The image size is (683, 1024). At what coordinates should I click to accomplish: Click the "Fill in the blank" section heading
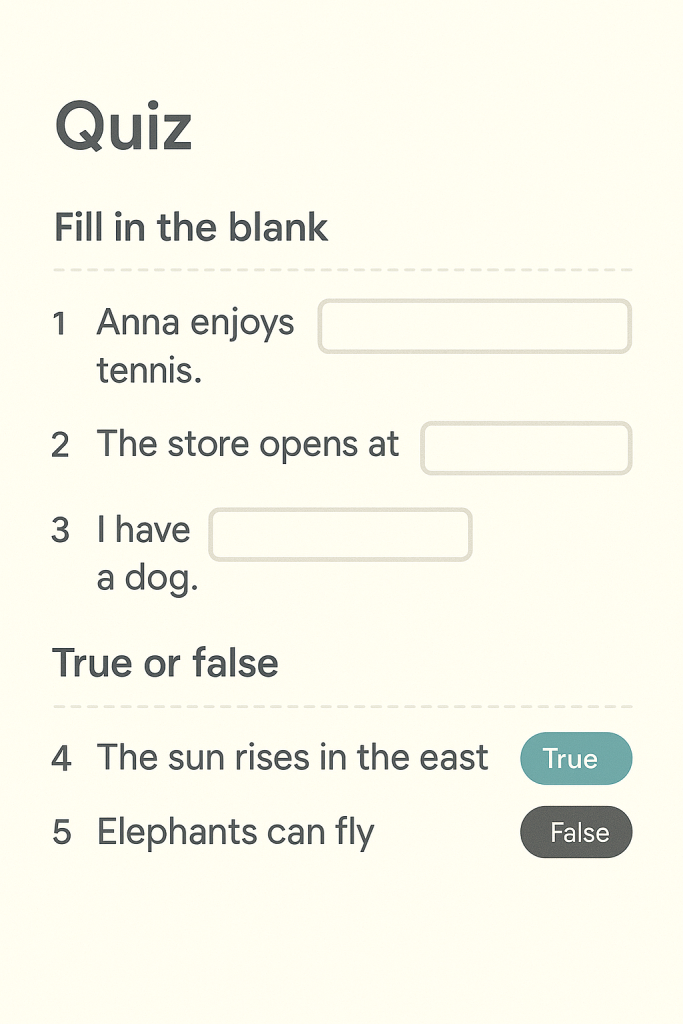point(191,227)
